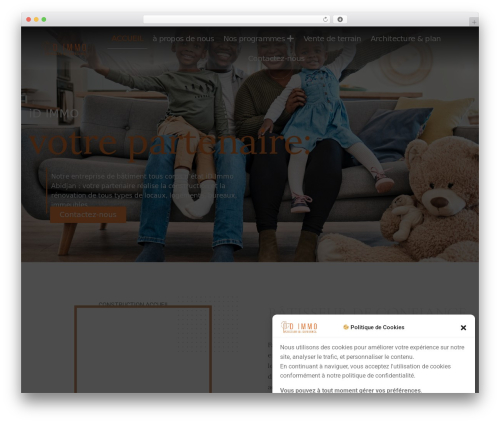Open the 'à propos de nous' page
This screenshot has width=500, height=423.
[x=183, y=39]
